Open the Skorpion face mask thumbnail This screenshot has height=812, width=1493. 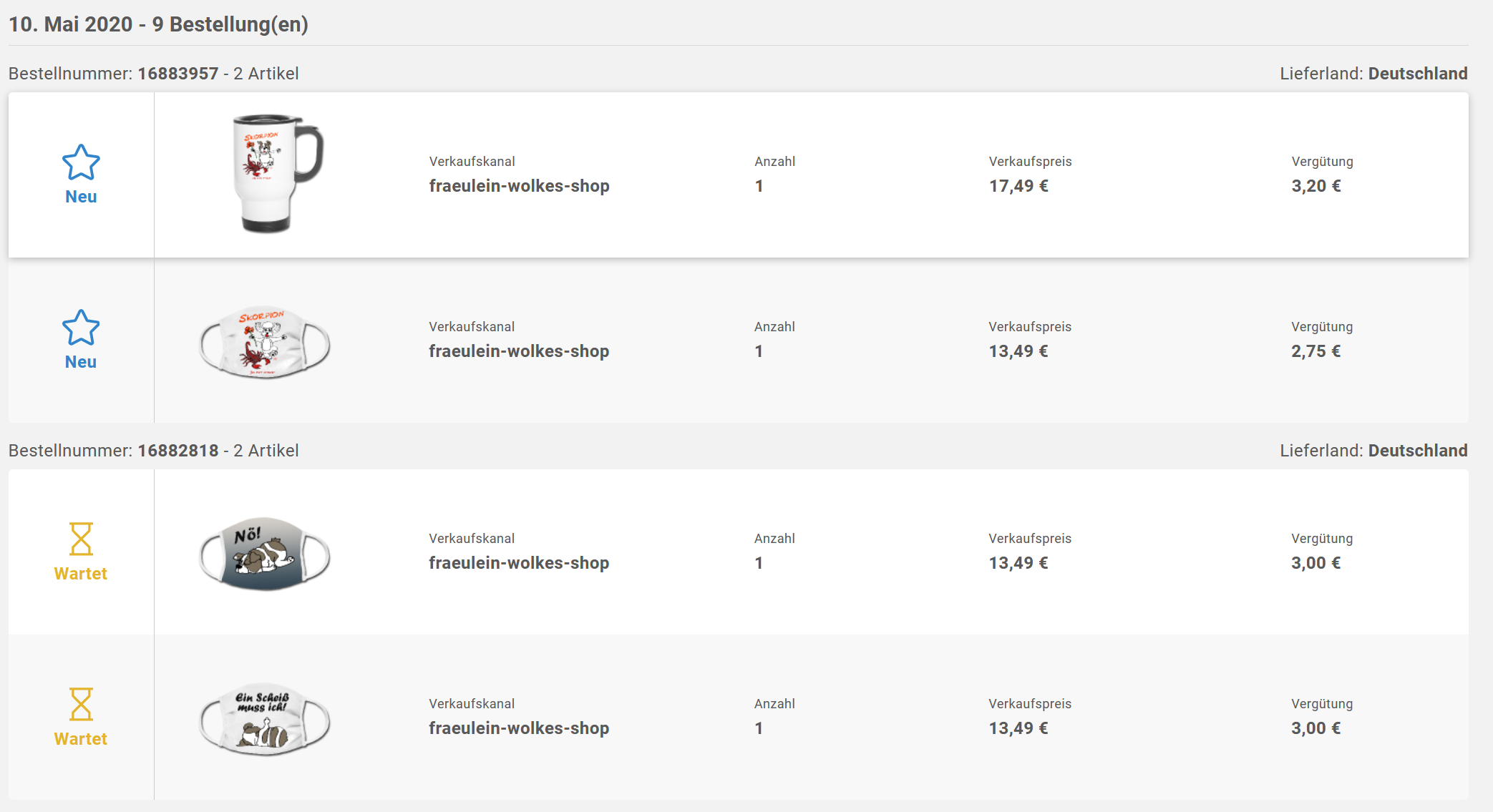[265, 343]
